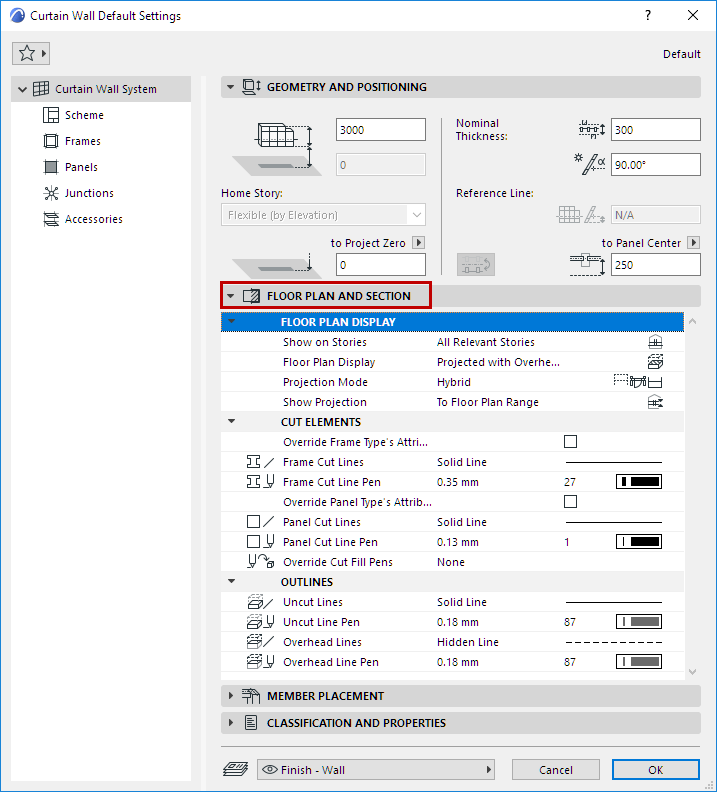The image size is (717, 792).
Task: Click the Panel Cut Line Pen row icon
Action: 261,542
